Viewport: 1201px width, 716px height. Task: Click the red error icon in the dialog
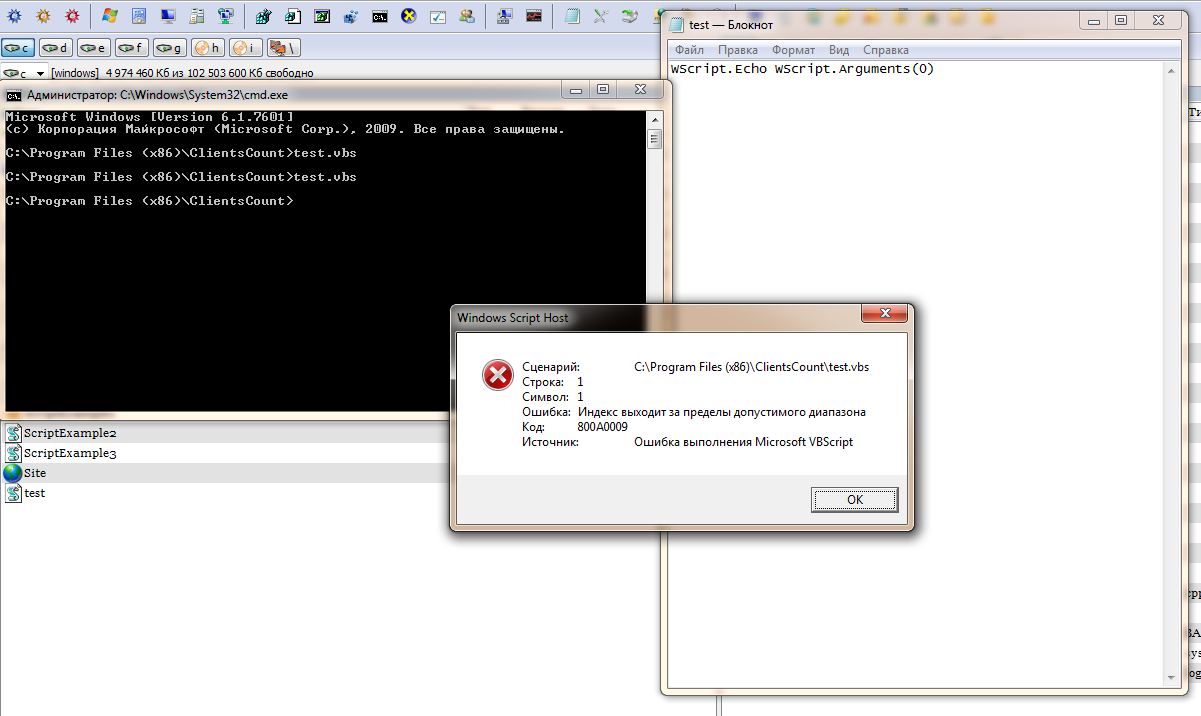click(498, 375)
